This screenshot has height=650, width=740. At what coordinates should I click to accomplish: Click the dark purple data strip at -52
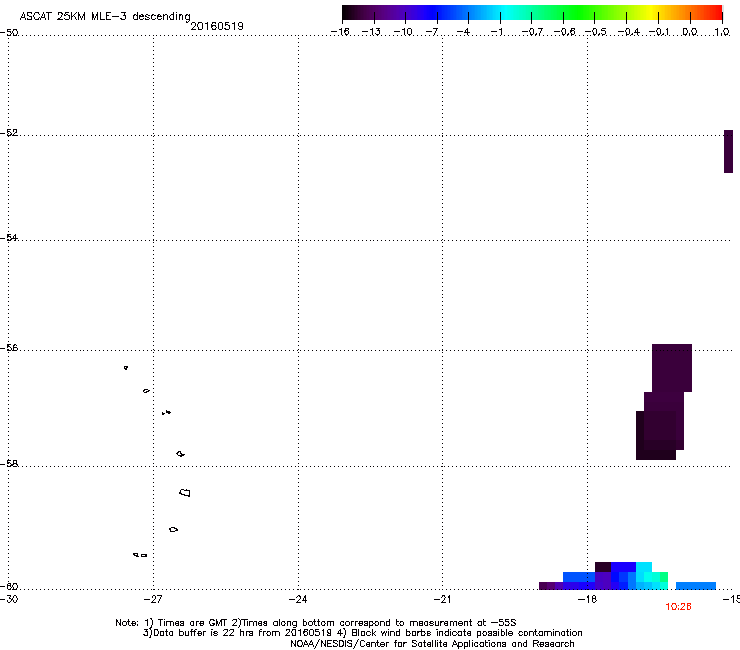pos(728,151)
